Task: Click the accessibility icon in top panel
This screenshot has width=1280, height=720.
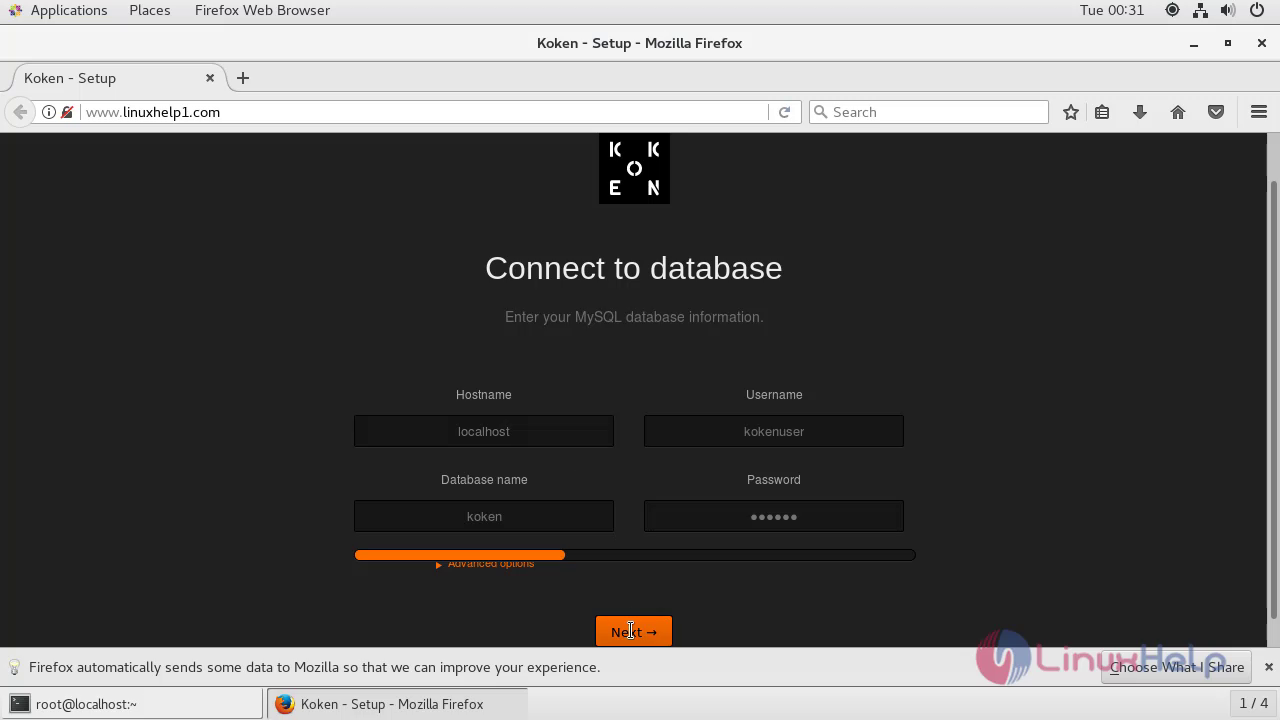Action: click(1172, 10)
